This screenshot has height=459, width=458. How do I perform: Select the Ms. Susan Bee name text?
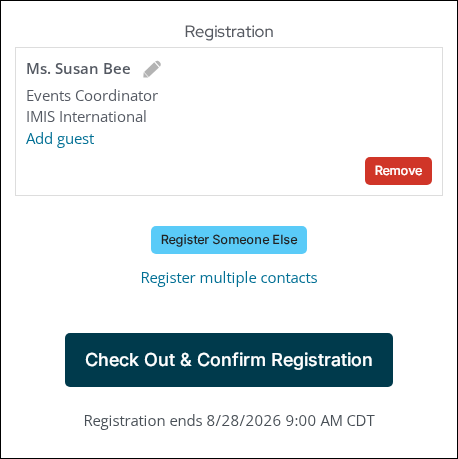point(78,69)
